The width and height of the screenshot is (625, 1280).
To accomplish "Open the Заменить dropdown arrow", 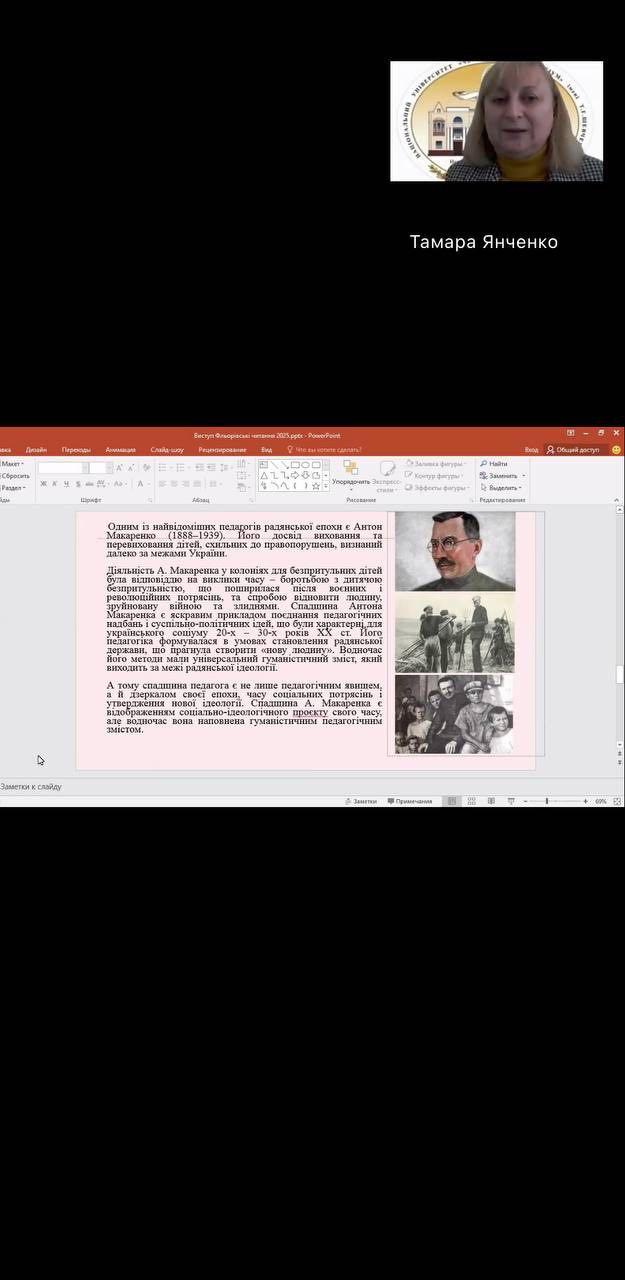I will coord(521,476).
